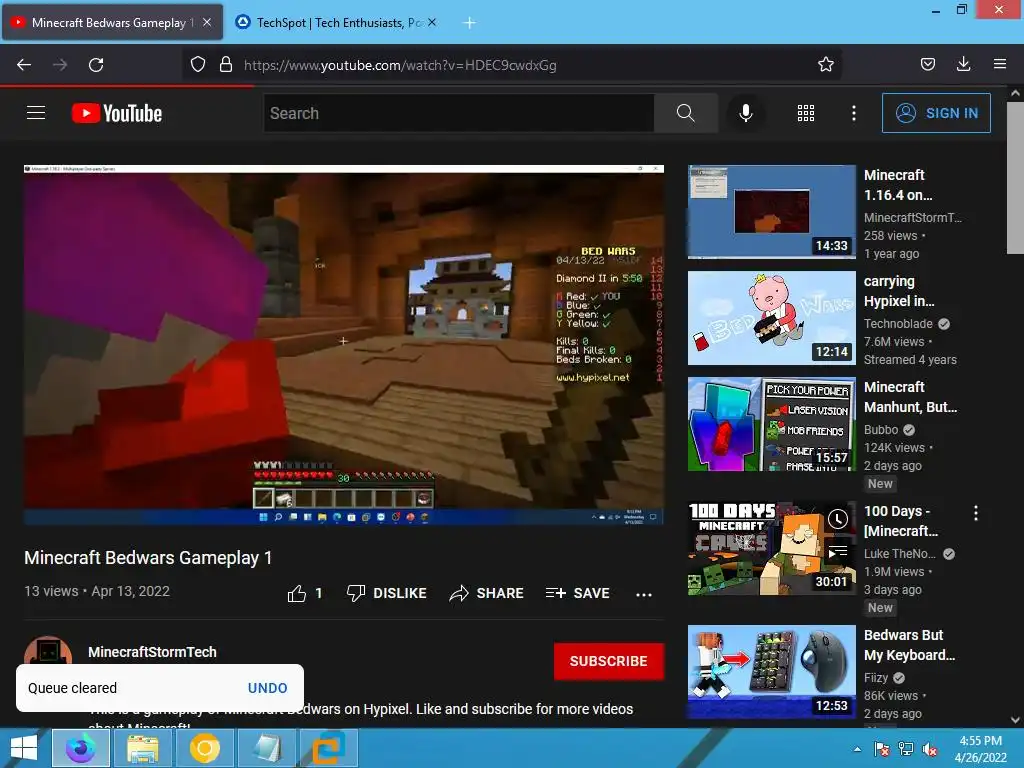Open YouTube settings three-dot menu
This screenshot has width=1024, height=768.
[854, 113]
